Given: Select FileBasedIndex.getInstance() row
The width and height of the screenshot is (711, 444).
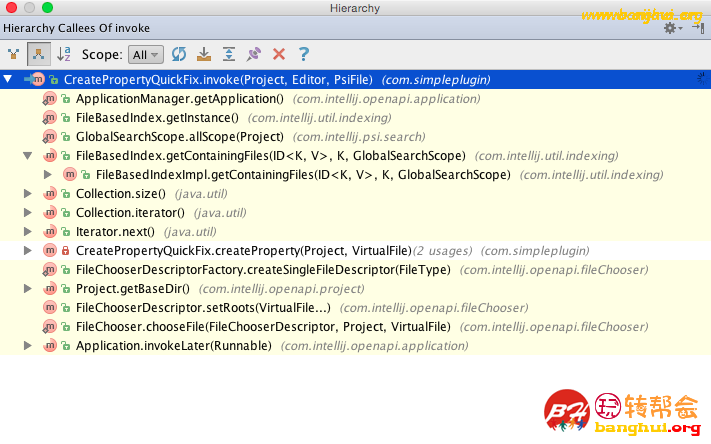Looking at the screenshot, I should point(356,117).
